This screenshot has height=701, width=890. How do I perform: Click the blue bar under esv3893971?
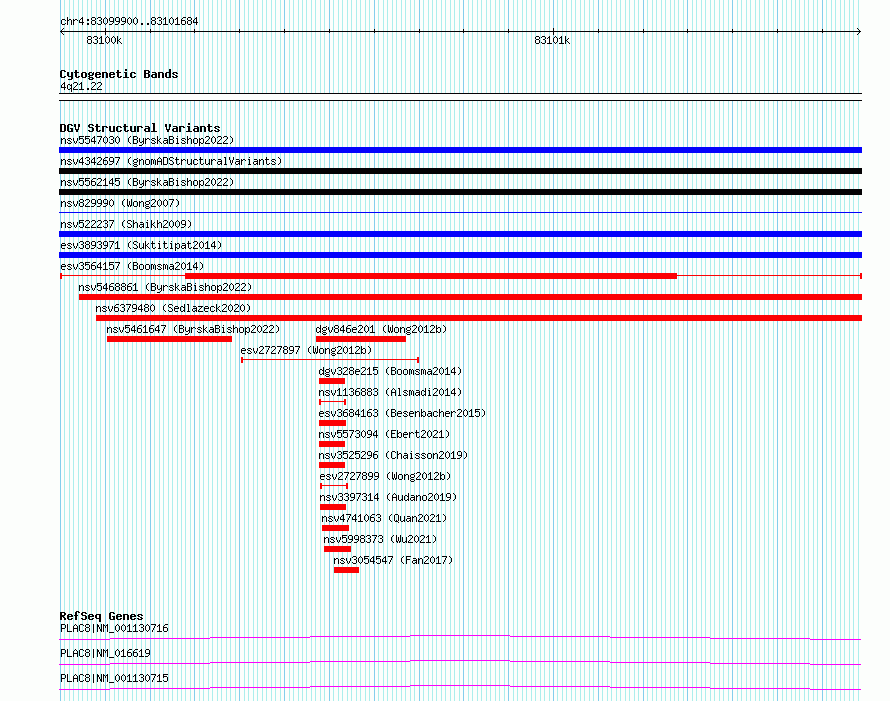coord(460,255)
